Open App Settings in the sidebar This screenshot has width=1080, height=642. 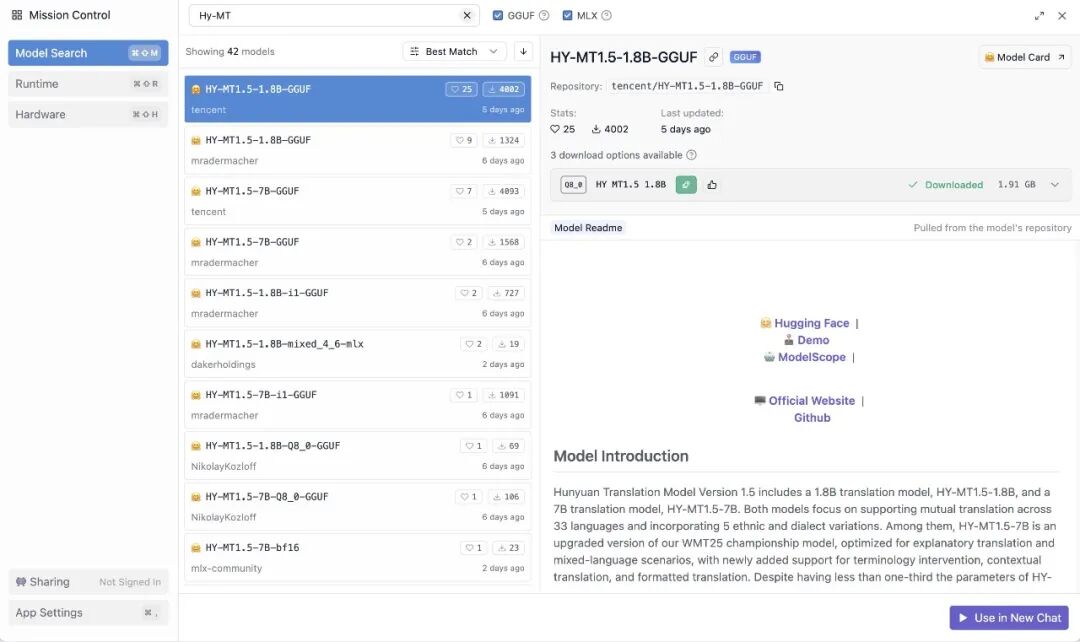(87, 613)
